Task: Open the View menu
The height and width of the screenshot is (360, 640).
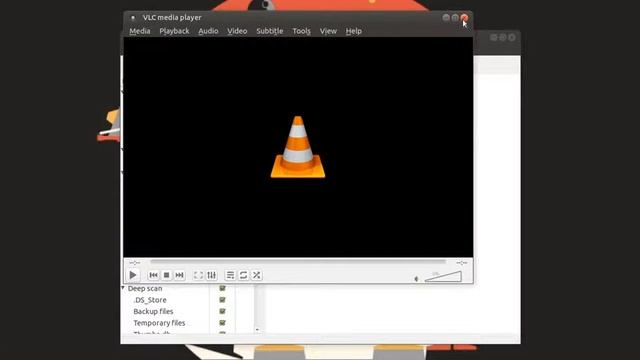Action: pyautogui.click(x=328, y=31)
